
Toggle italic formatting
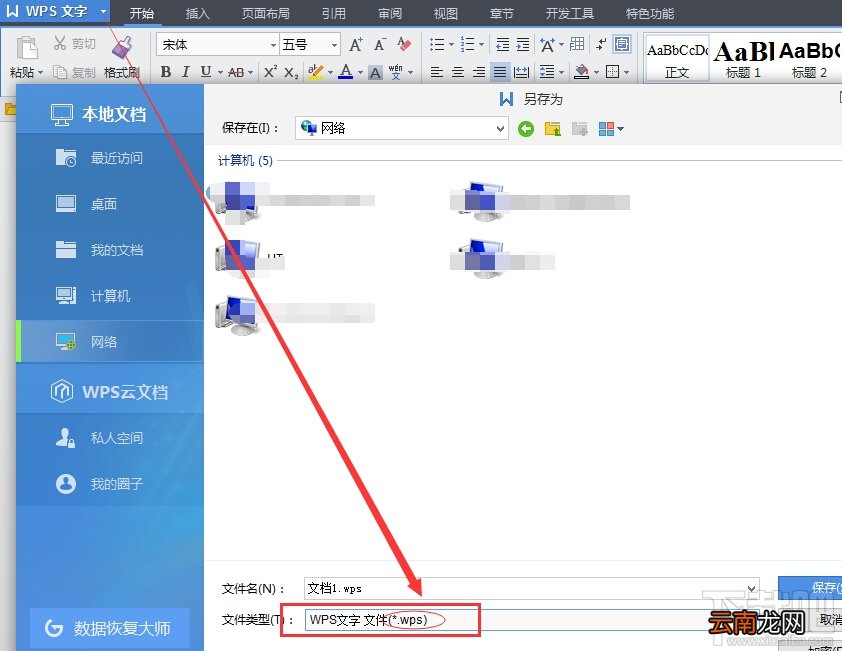[185, 71]
